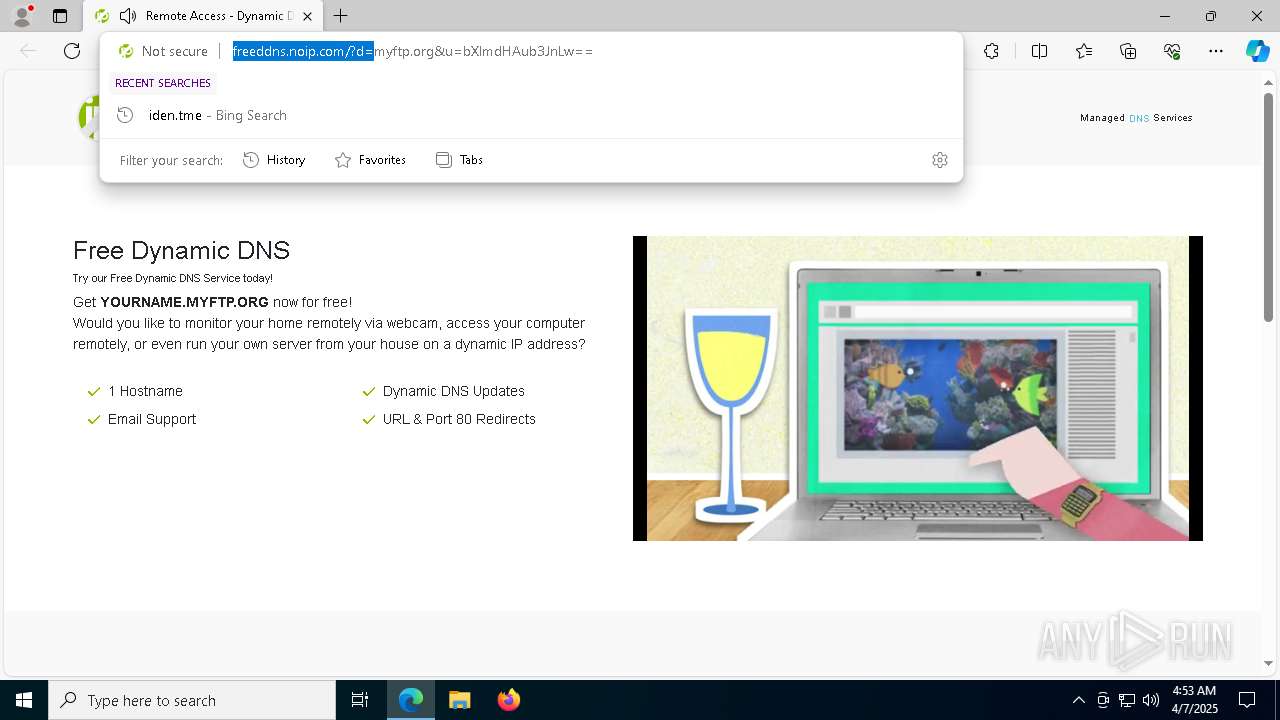Open the tab actions menu icon
The height and width of the screenshot is (720, 1280).
pyautogui.click(x=60, y=16)
